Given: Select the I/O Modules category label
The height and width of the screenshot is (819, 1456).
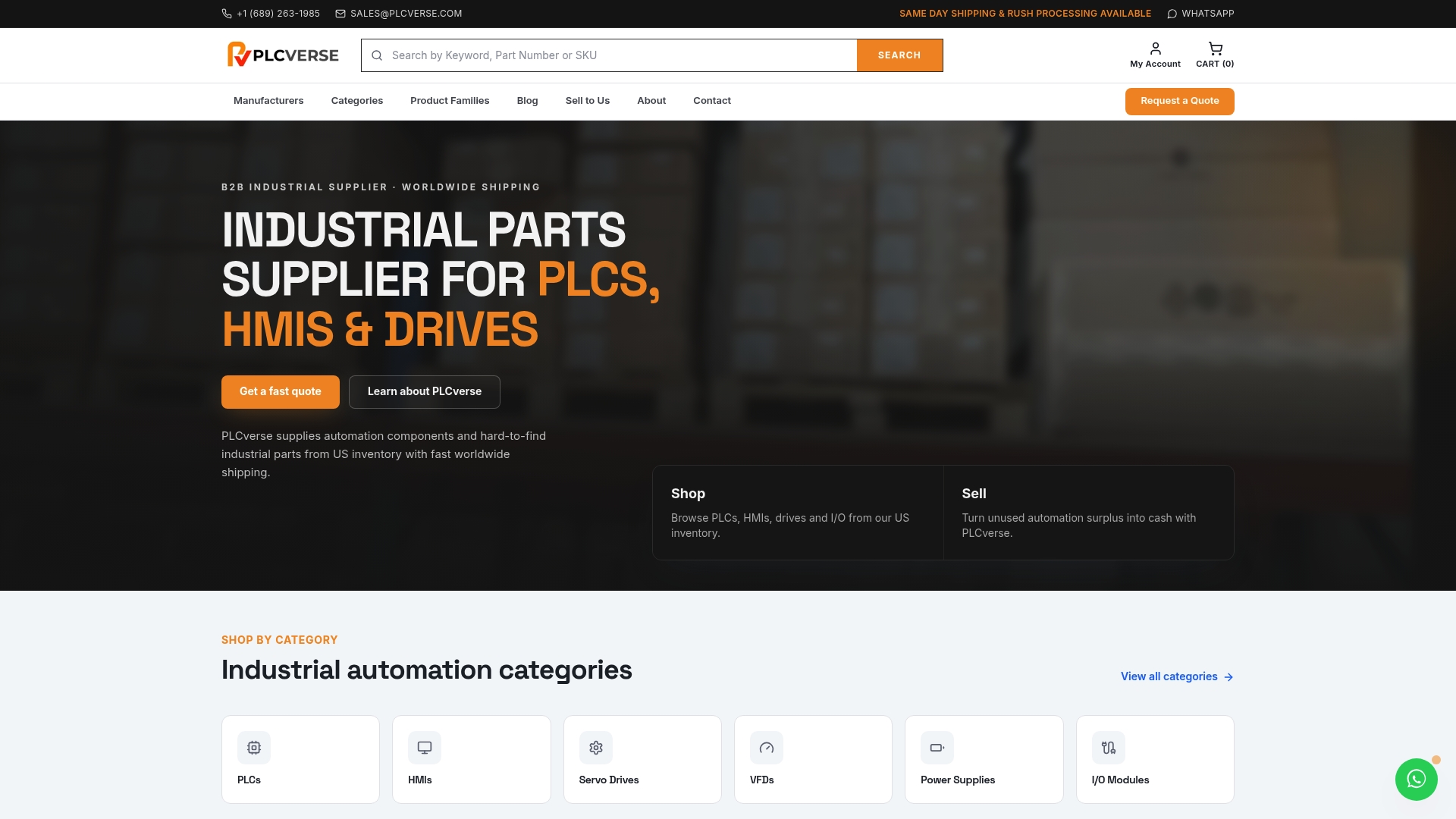Looking at the screenshot, I should coord(1120,780).
